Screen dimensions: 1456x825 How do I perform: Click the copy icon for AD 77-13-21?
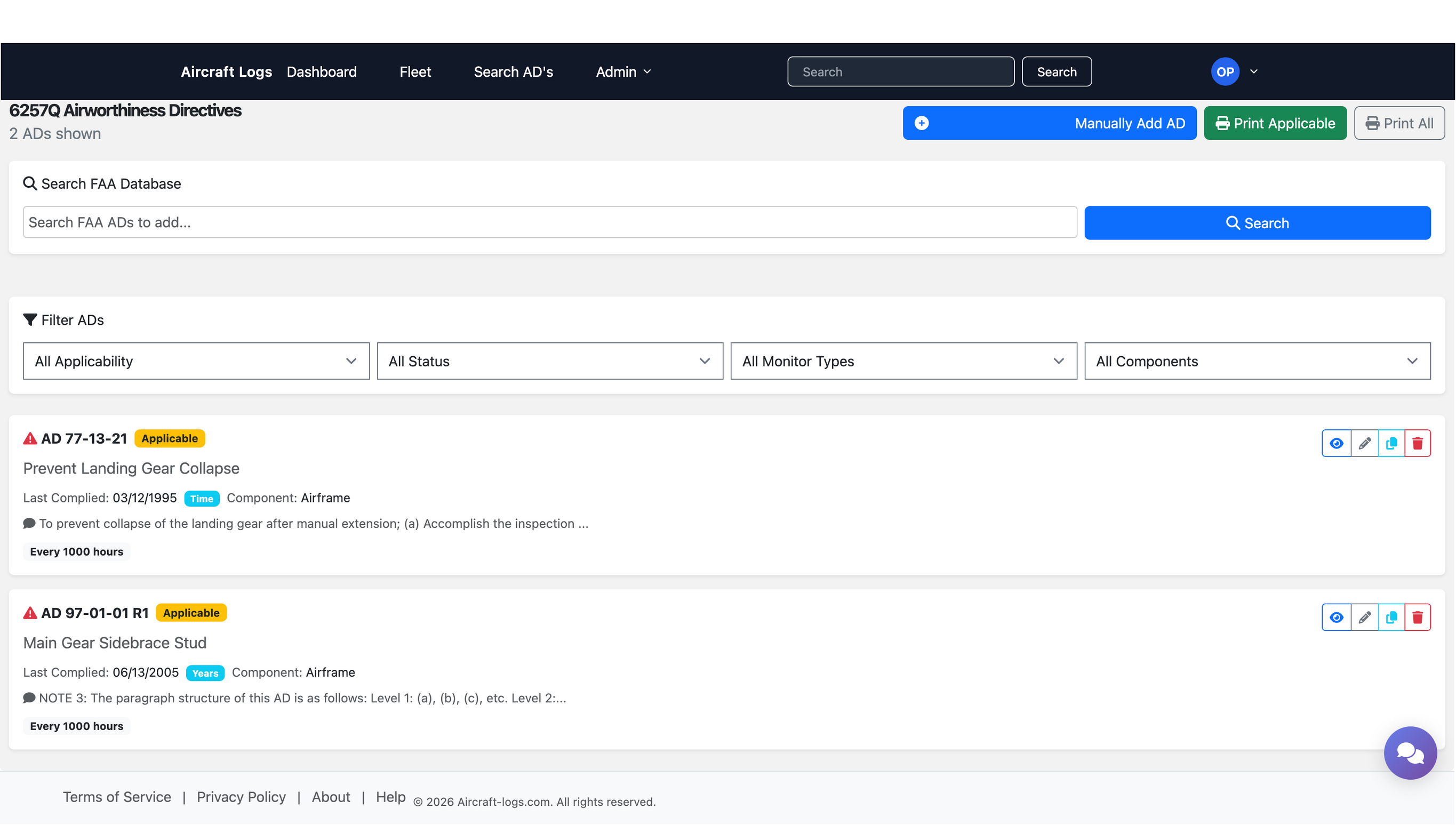tap(1391, 443)
